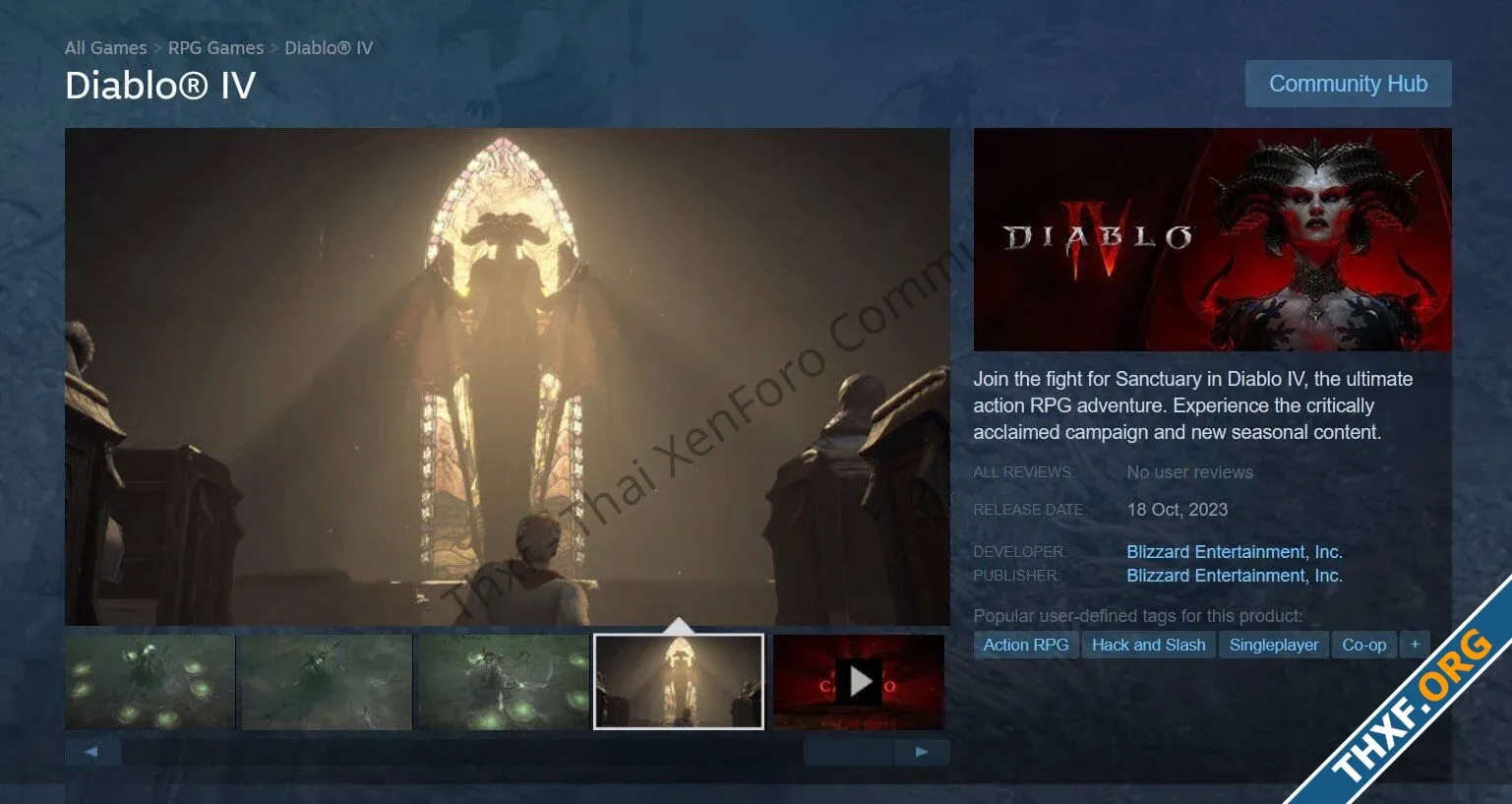Screen dimensions: 1512x804
Task: Select the Singleplayer tag
Action: 1274,645
